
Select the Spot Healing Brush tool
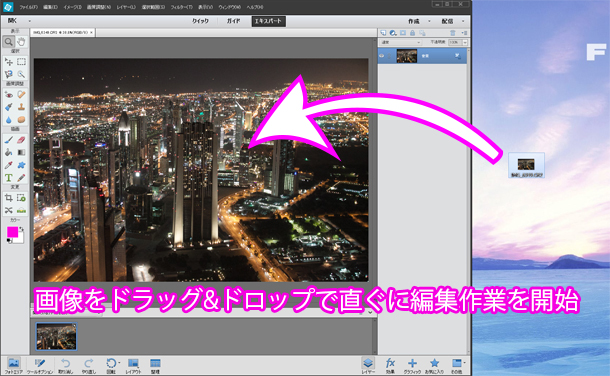point(21,94)
